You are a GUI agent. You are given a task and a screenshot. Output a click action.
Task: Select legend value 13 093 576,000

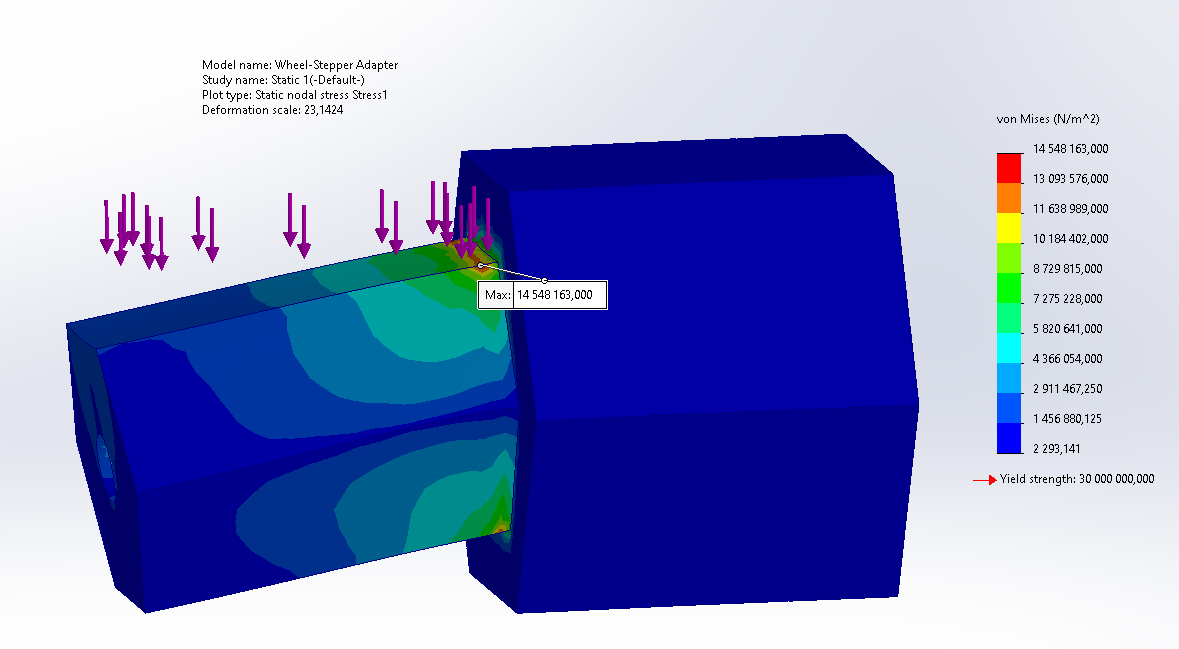1070,179
